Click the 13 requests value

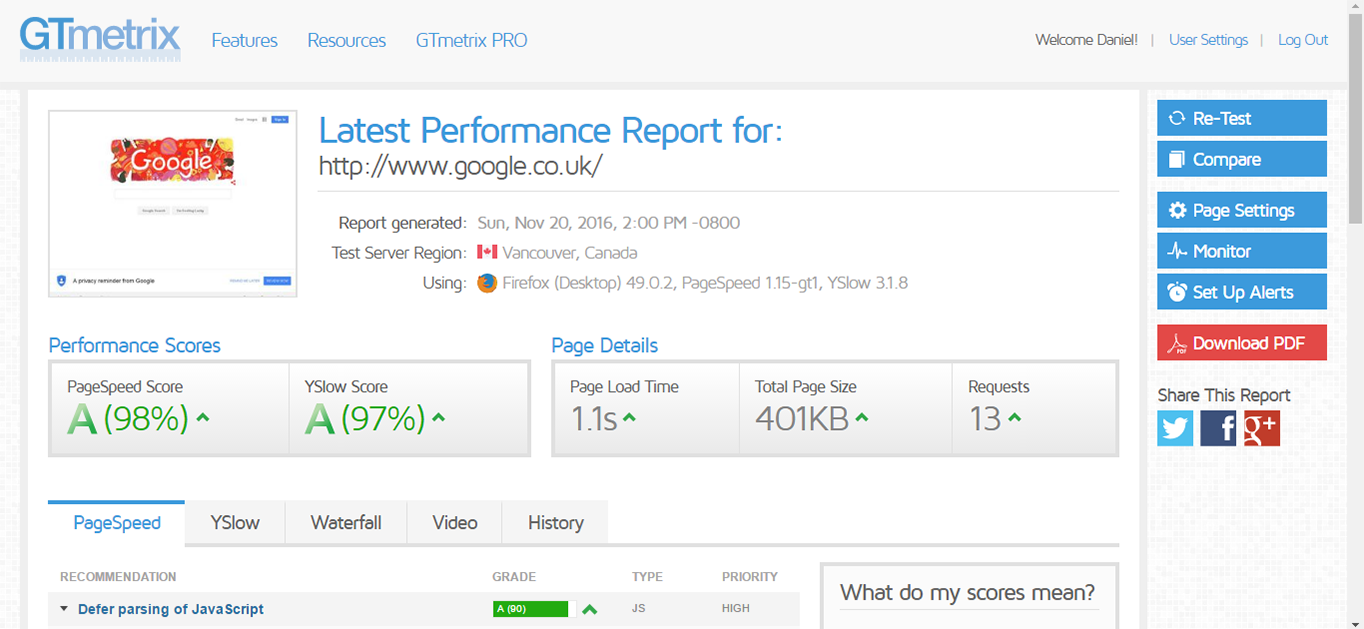point(985,418)
